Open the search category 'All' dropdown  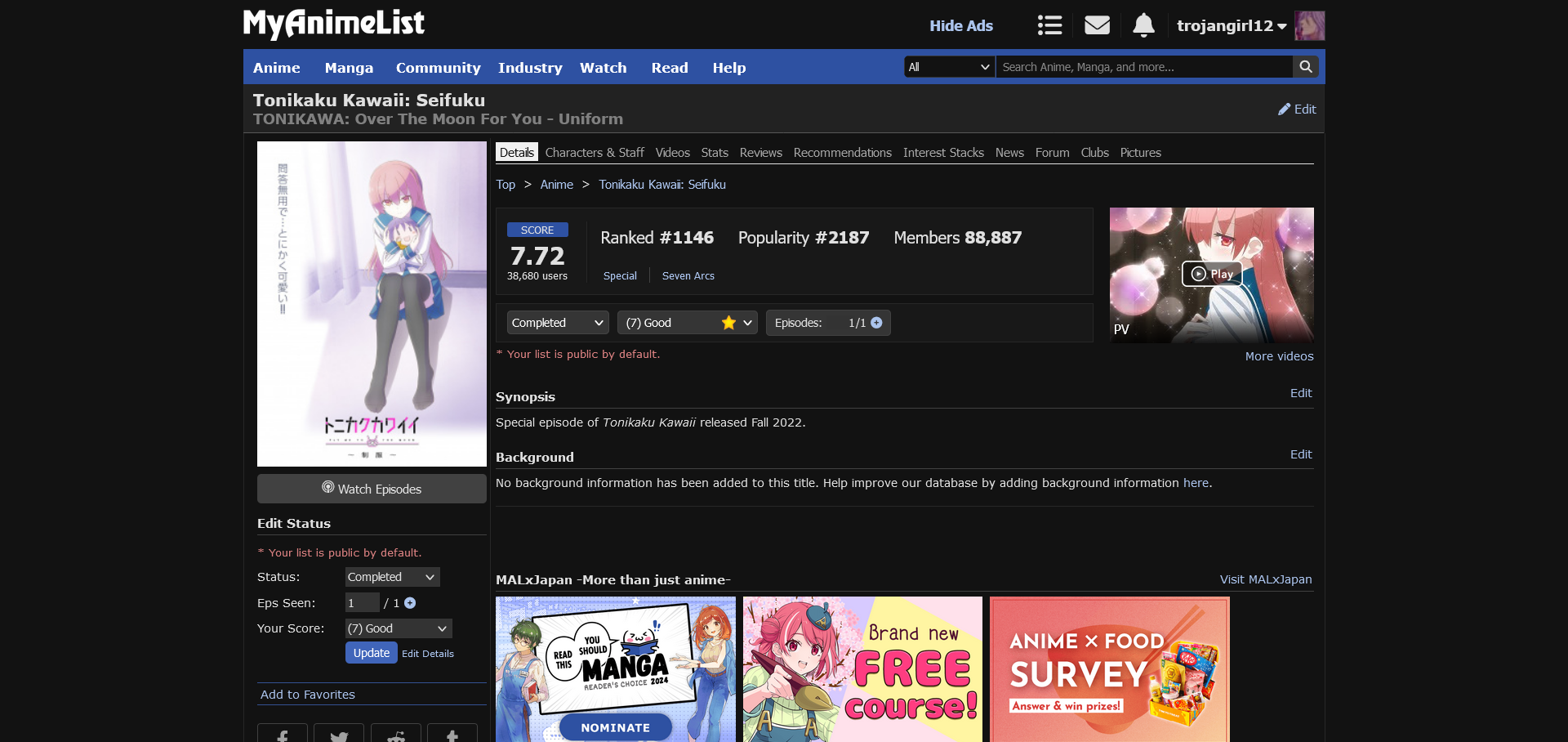coord(950,67)
